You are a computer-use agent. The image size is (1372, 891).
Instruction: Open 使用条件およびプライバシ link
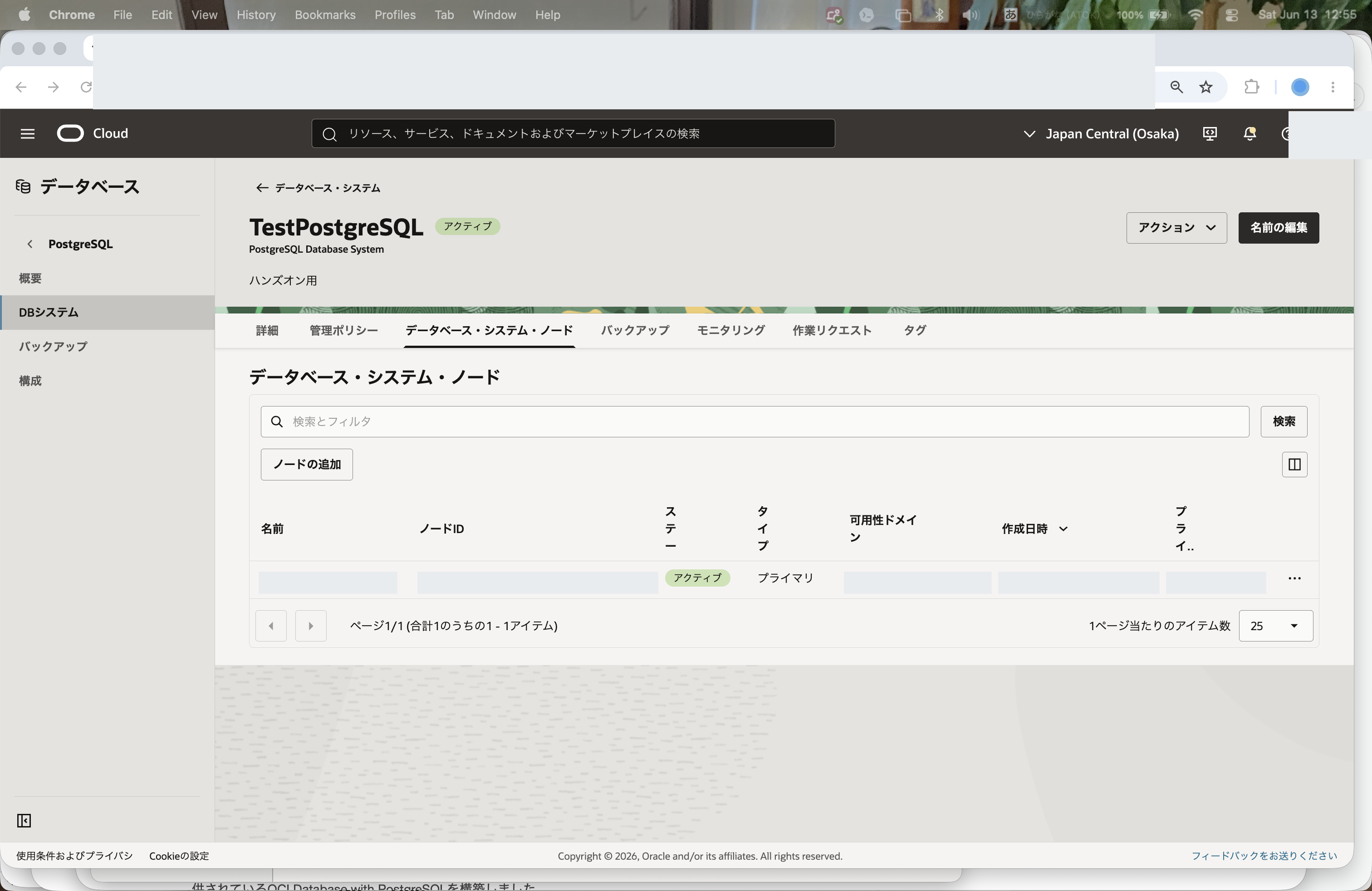tap(74, 856)
